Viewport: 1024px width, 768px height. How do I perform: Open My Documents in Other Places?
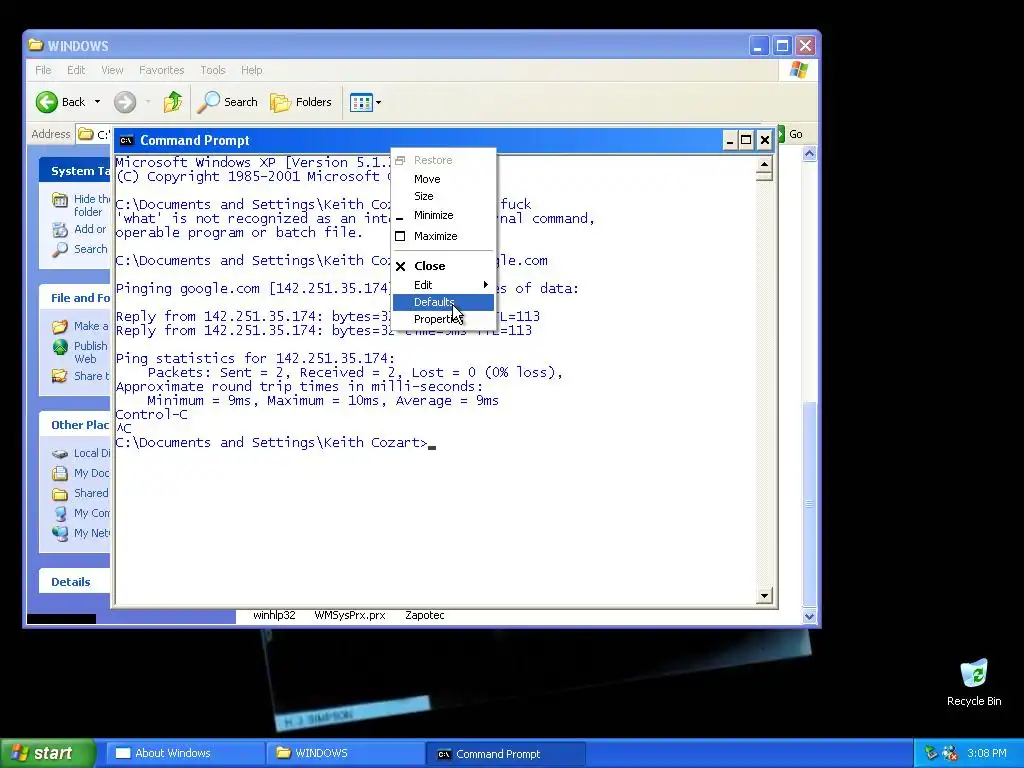pyautogui.click(x=91, y=473)
